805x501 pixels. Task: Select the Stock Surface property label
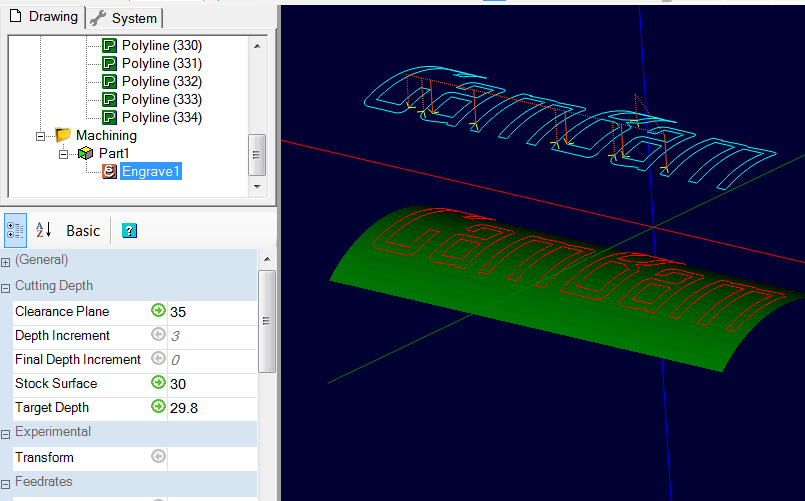pos(56,383)
